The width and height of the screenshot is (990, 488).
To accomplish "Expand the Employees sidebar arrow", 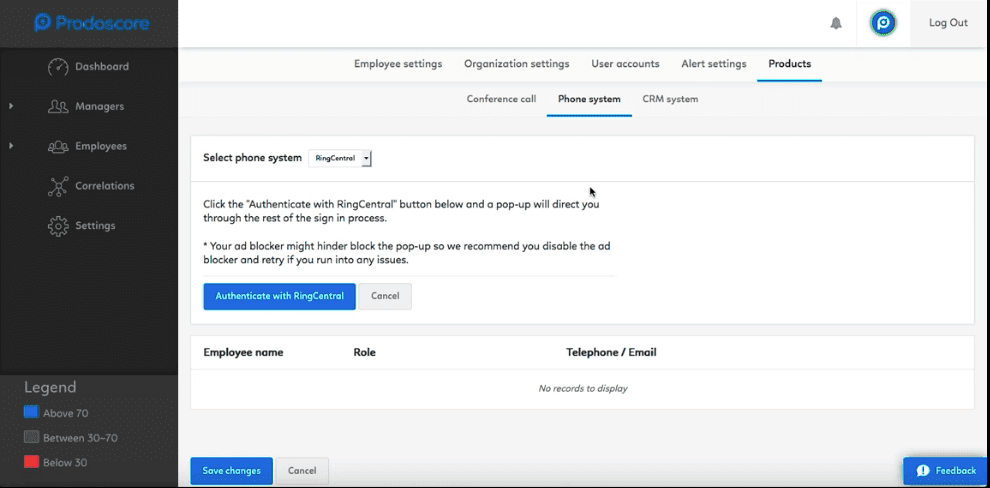I will coord(11,146).
